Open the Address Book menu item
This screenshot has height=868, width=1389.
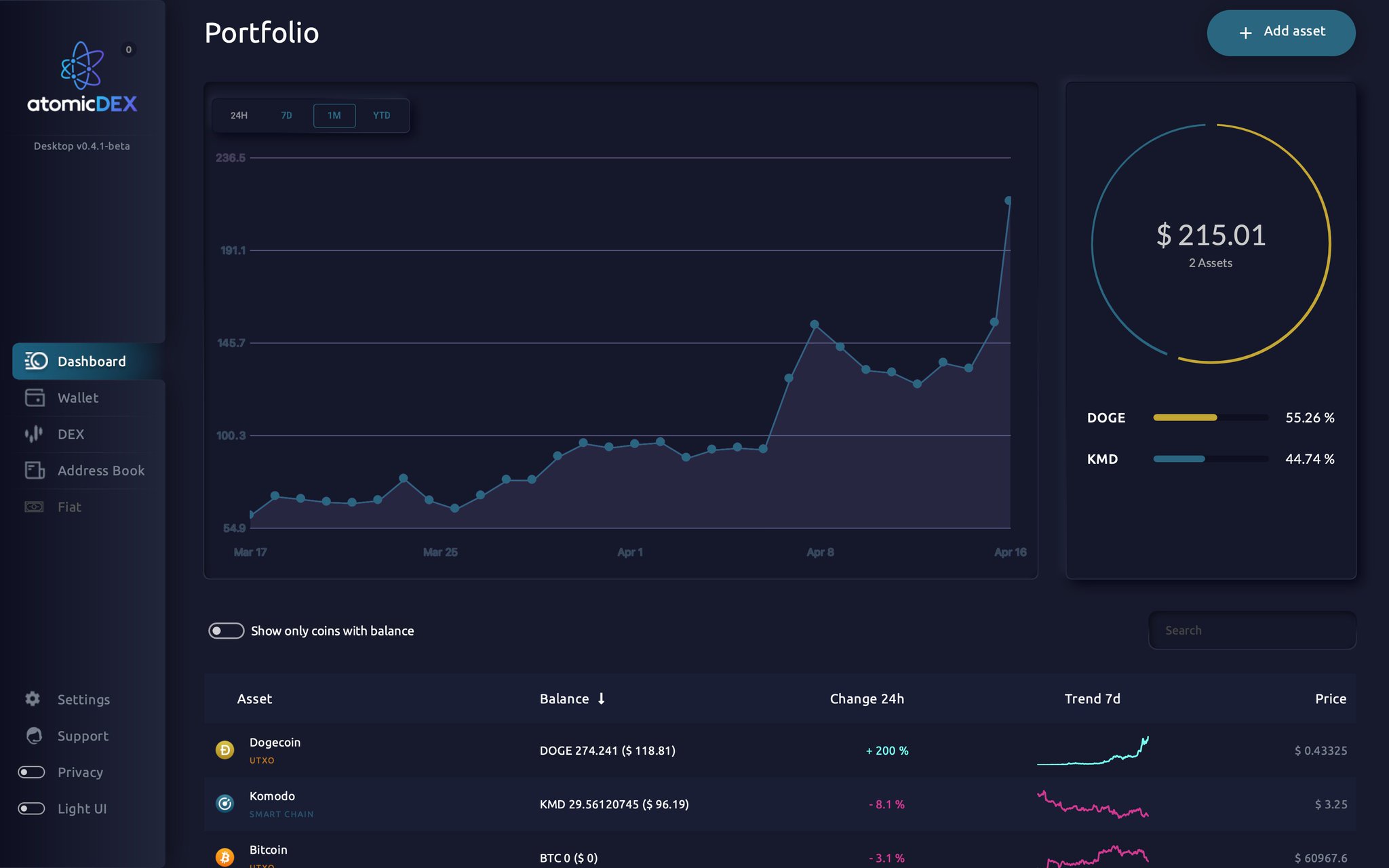pyautogui.click(x=88, y=470)
